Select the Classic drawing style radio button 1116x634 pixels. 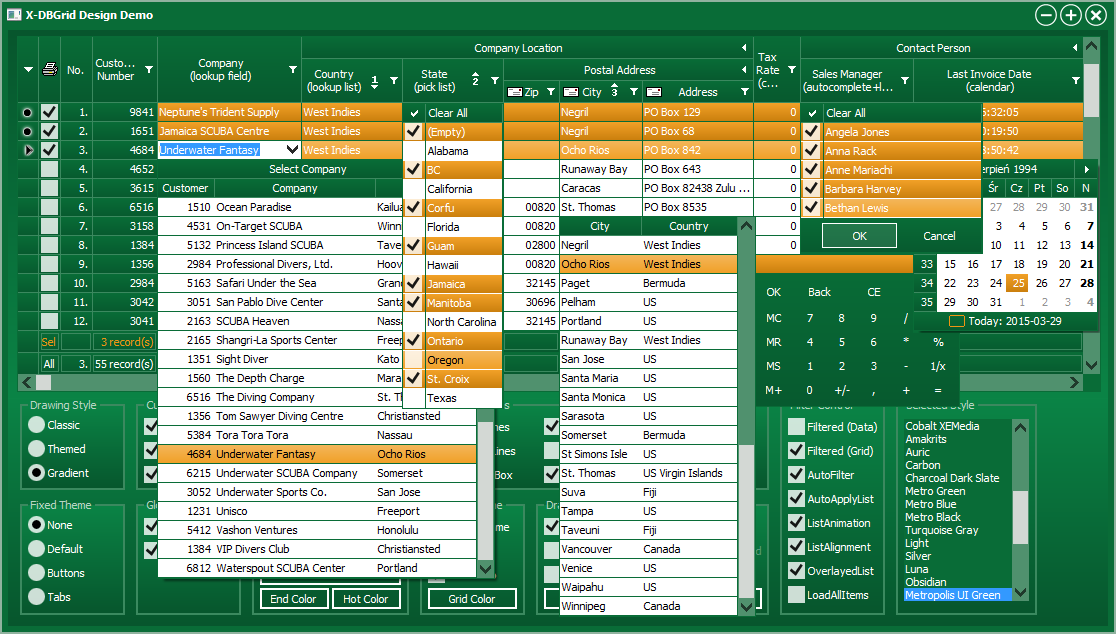[x=37, y=425]
